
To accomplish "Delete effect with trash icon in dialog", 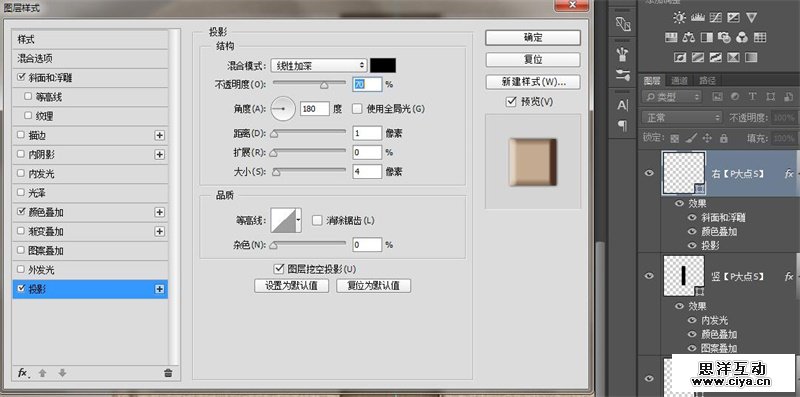I will (168, 373).
